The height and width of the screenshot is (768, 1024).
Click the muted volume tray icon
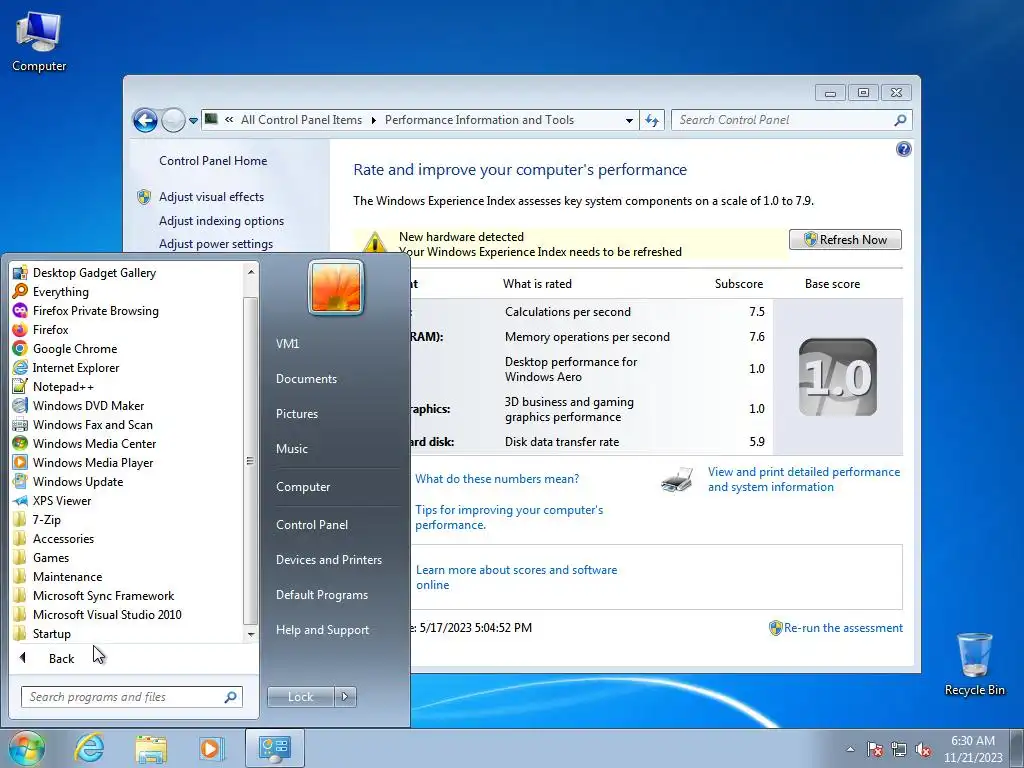pos(923,749)
